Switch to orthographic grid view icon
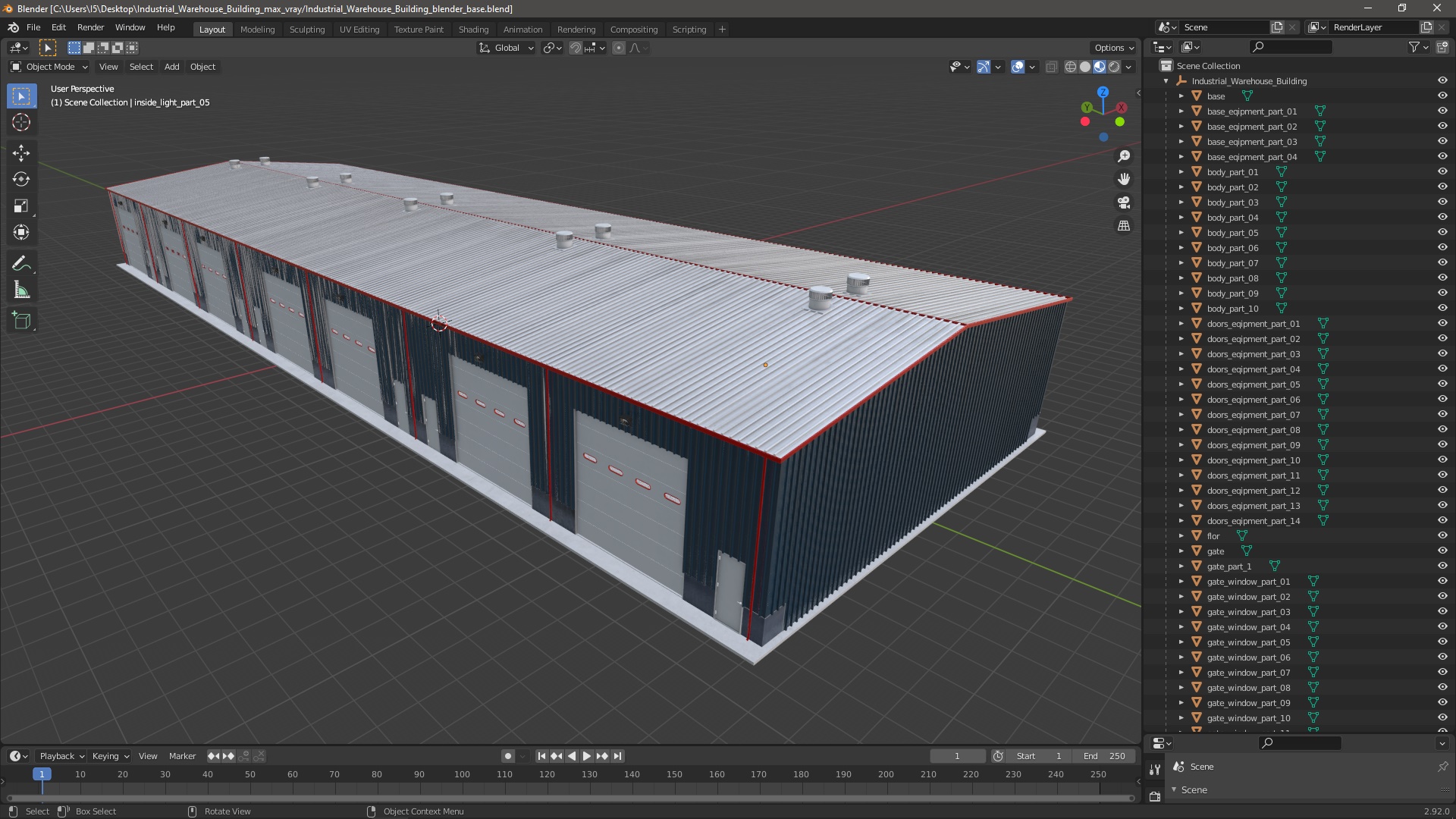Screen dimensions: 1456x819 (x=1124, y=226)
